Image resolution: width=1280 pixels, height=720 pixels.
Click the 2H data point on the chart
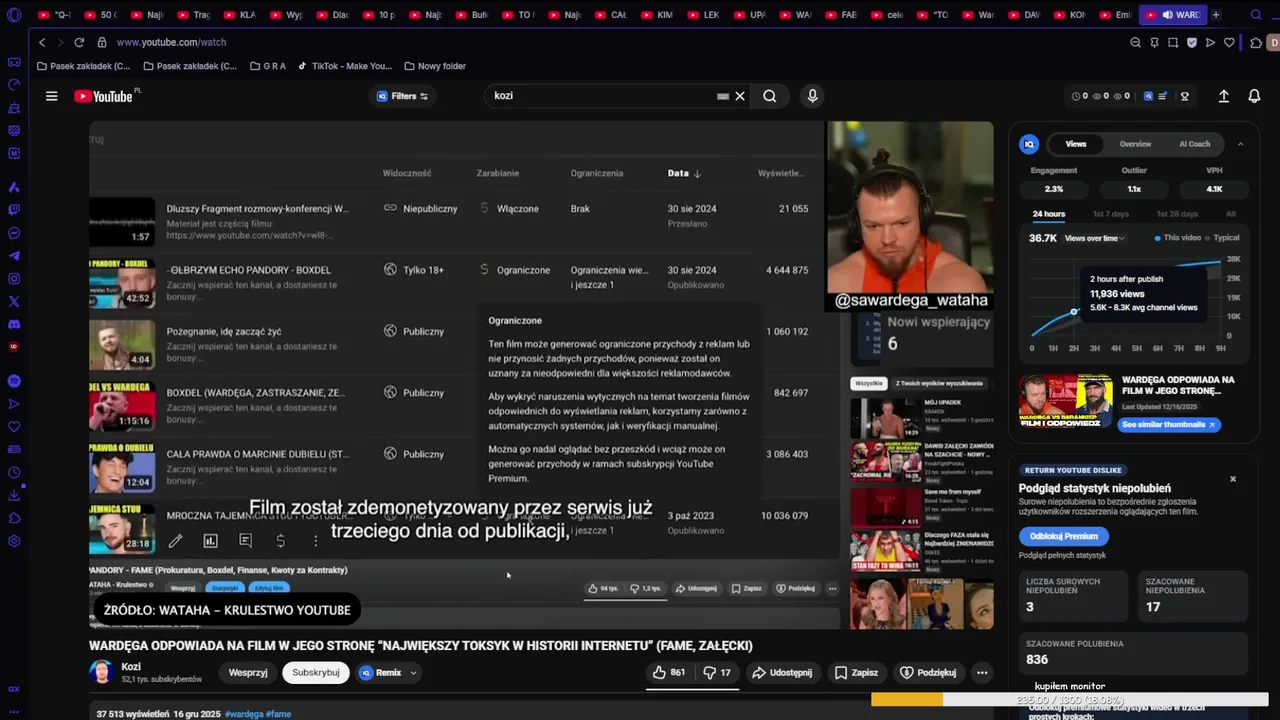coord(1074,312)
